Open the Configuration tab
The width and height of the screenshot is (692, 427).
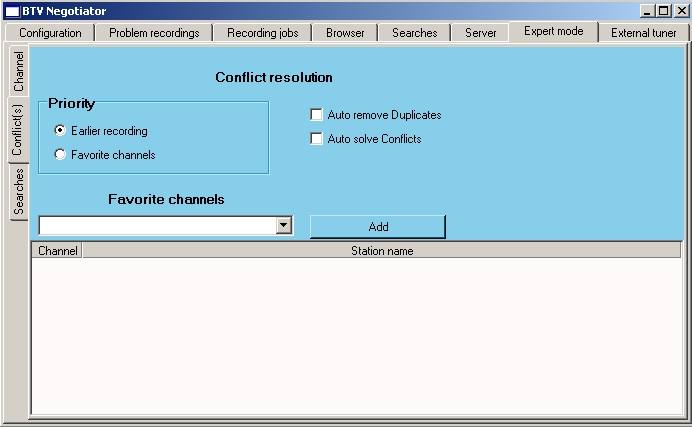(x=50, y=33)
